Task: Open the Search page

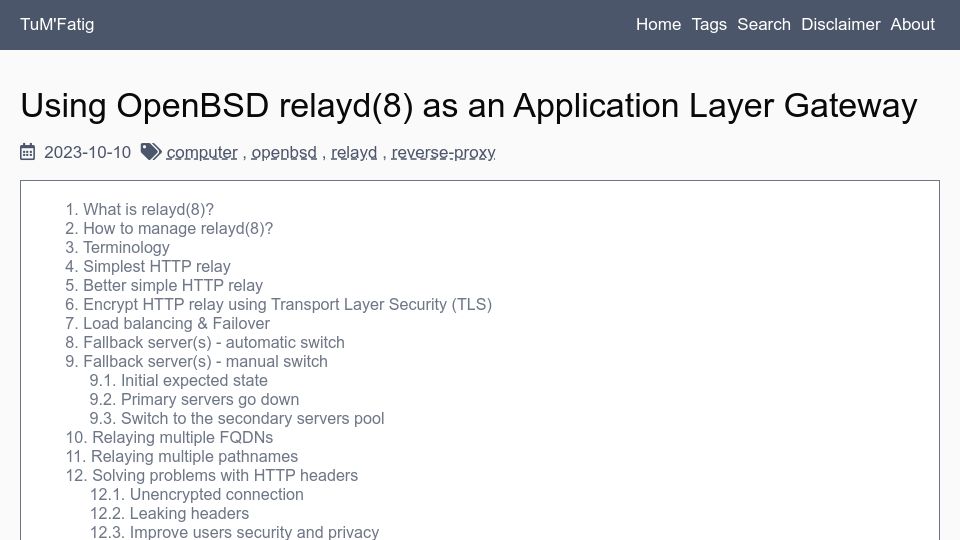Action: click(763, 24)
